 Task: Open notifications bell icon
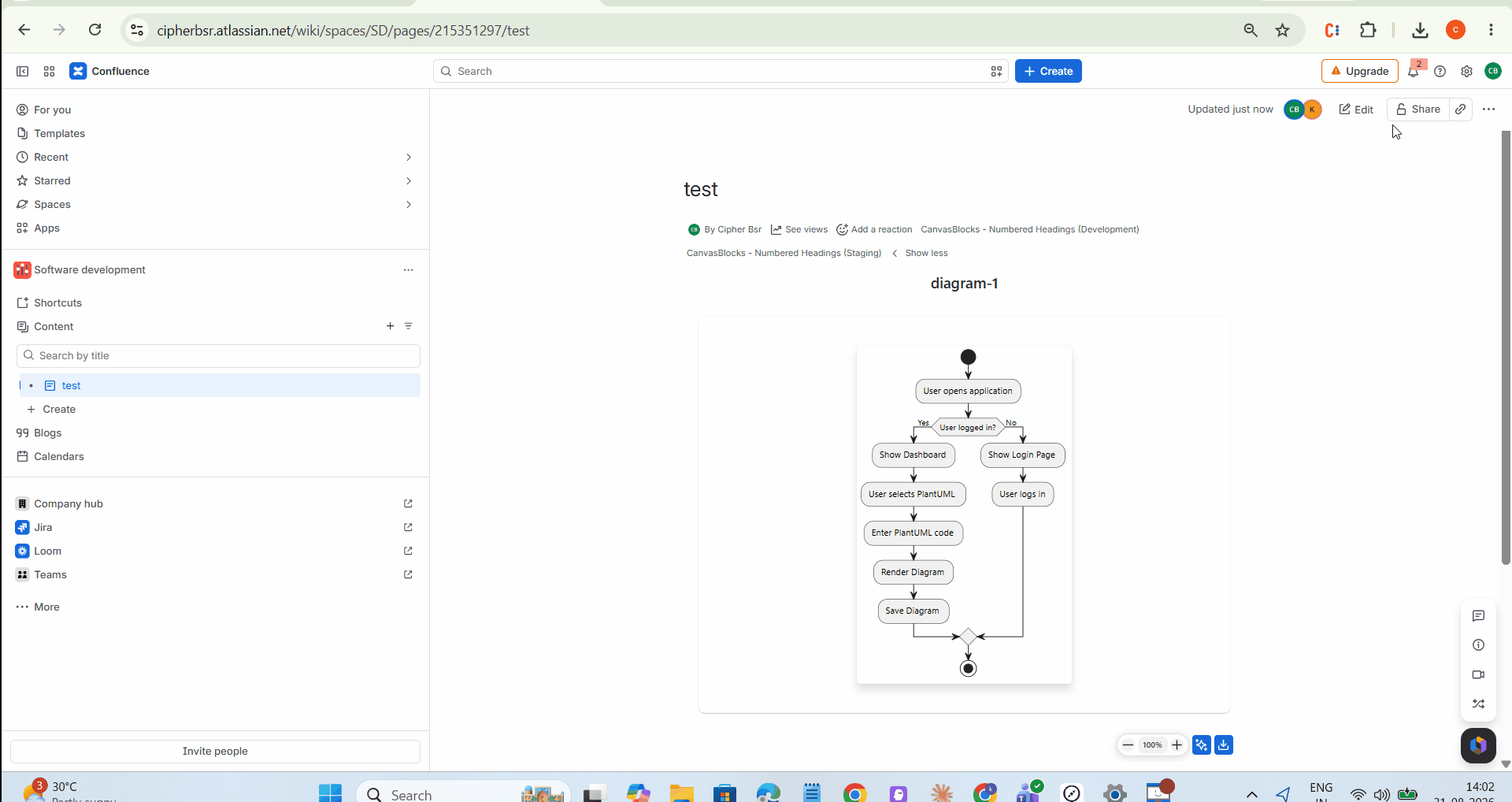pos(1414,71)
